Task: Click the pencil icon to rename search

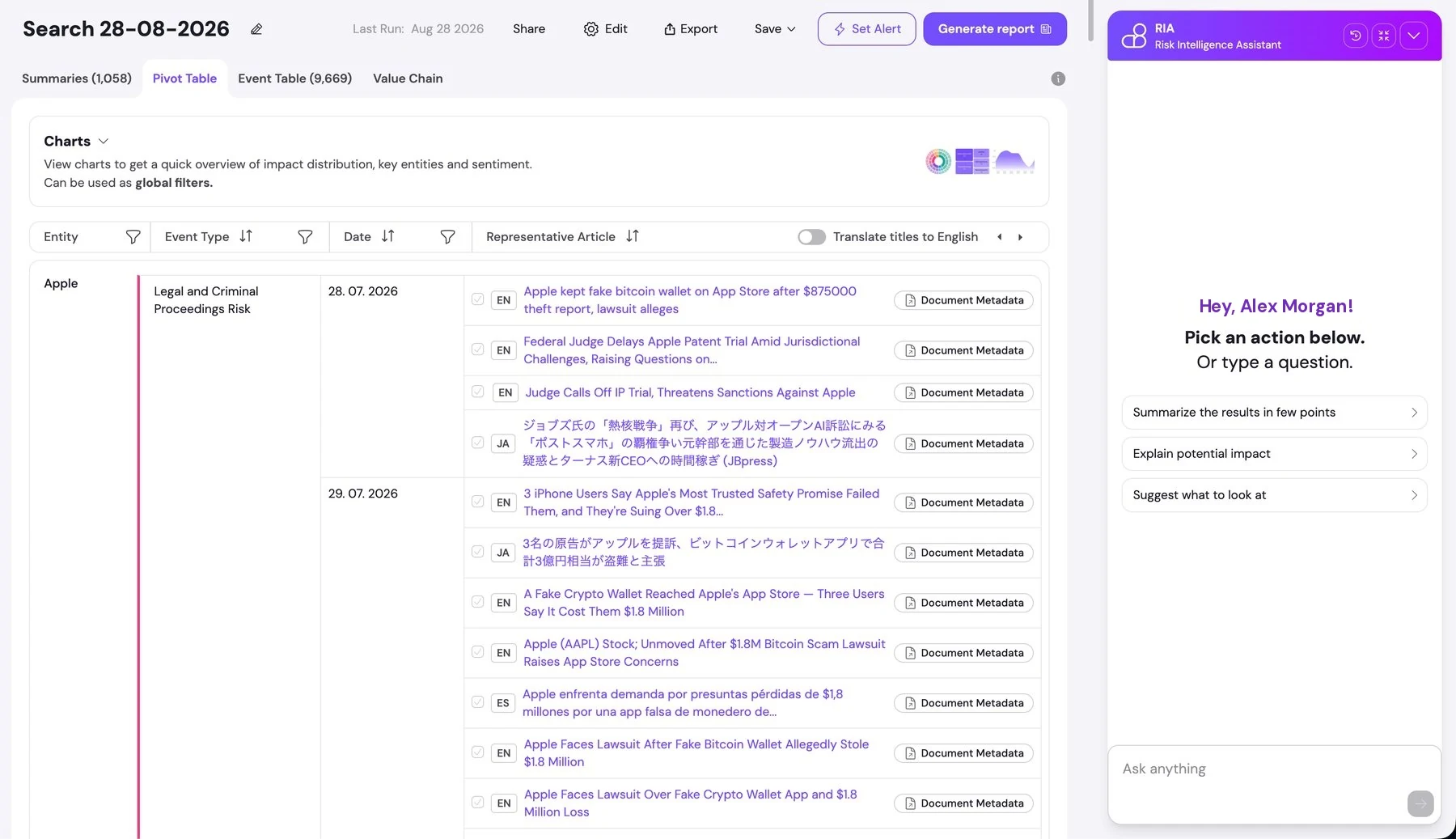Action: click(x=256, y=29)
